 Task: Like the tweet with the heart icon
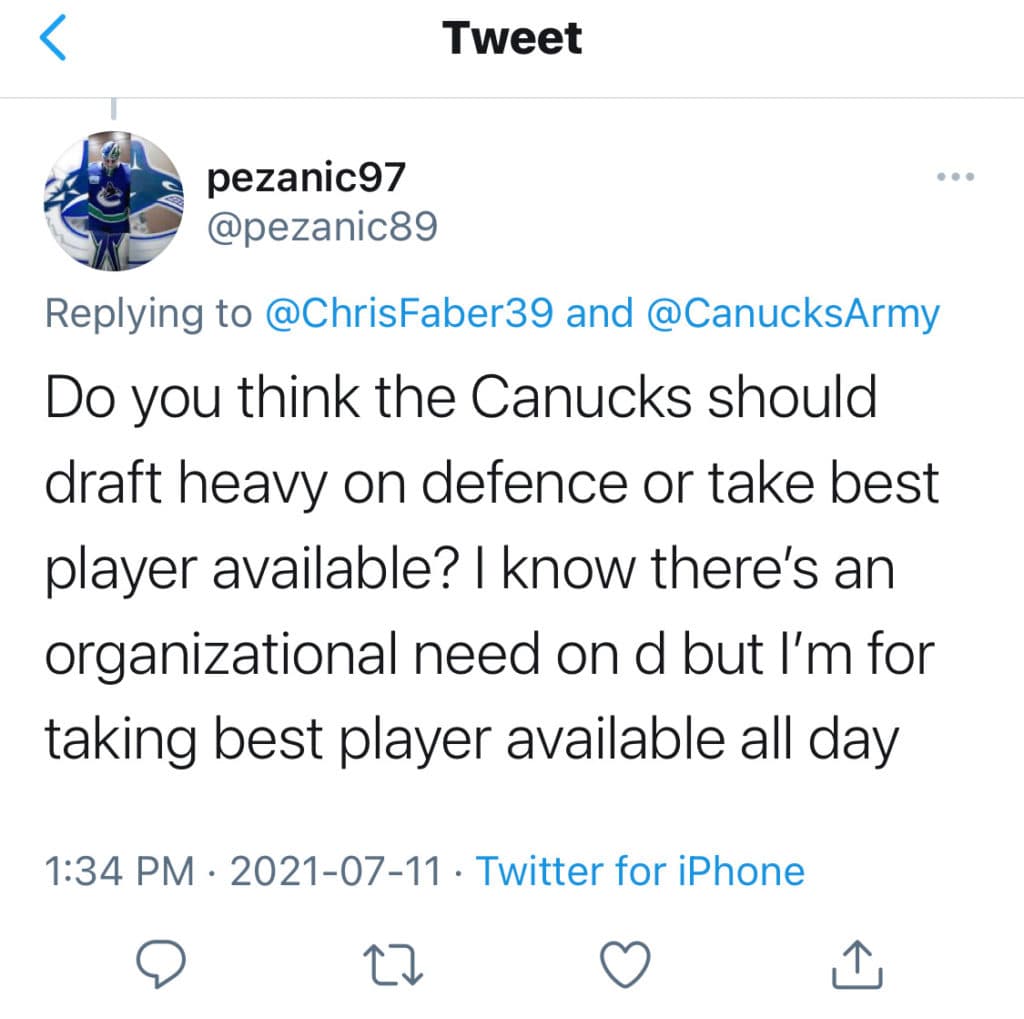(626, 962)
